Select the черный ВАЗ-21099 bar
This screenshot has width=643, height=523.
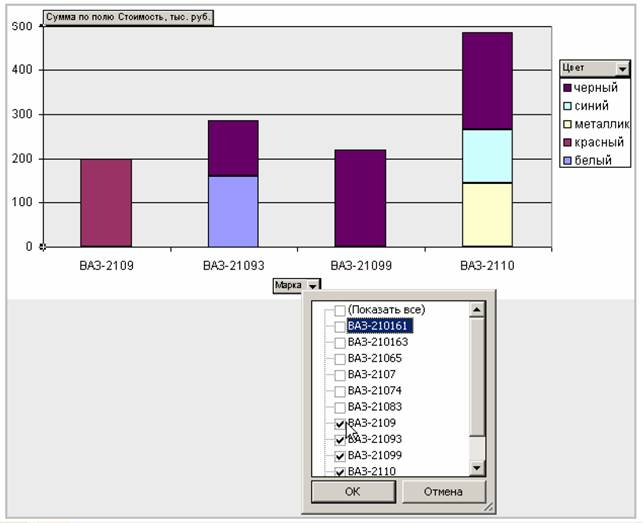[360, 199]
